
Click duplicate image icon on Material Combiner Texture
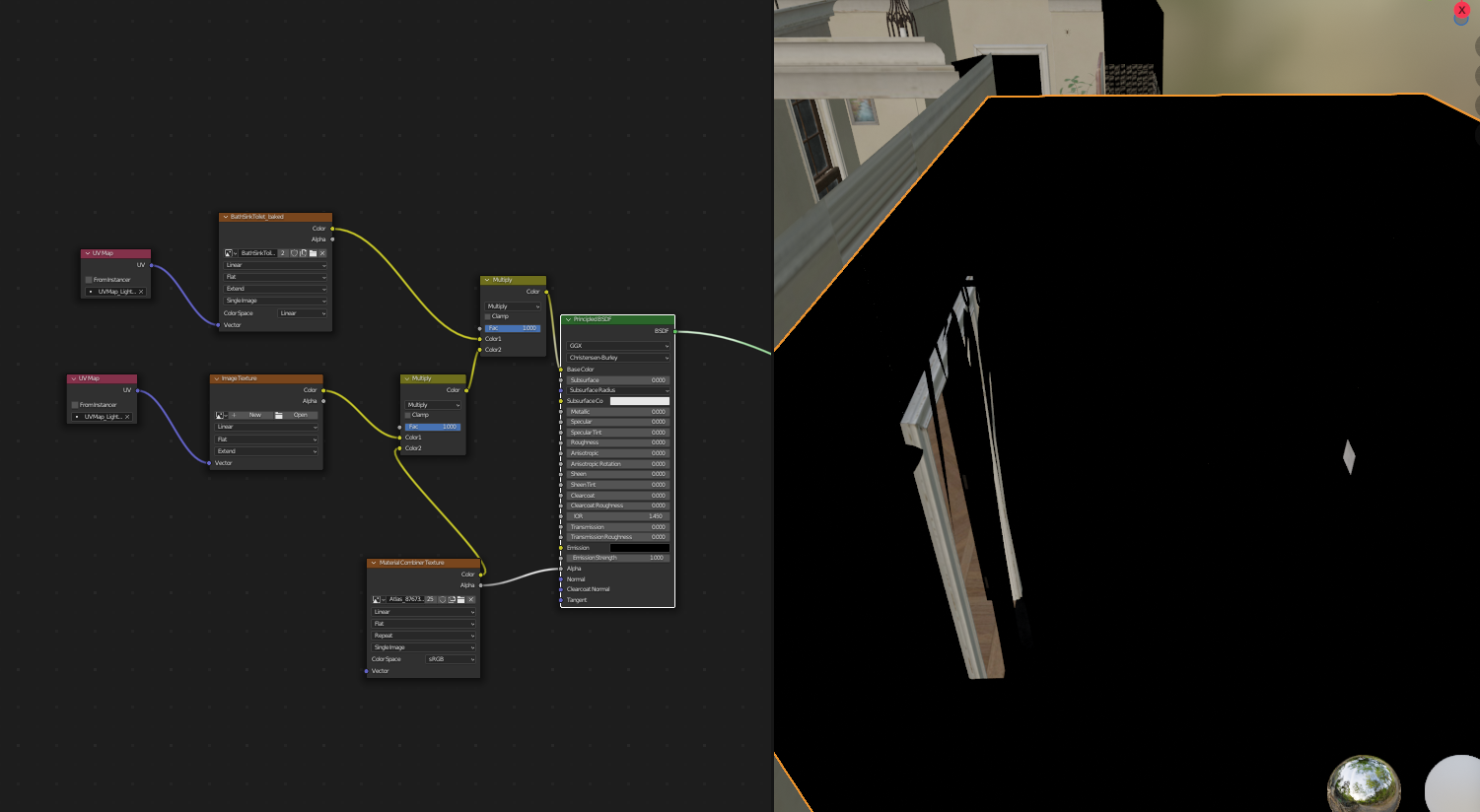tap(452, 599)
